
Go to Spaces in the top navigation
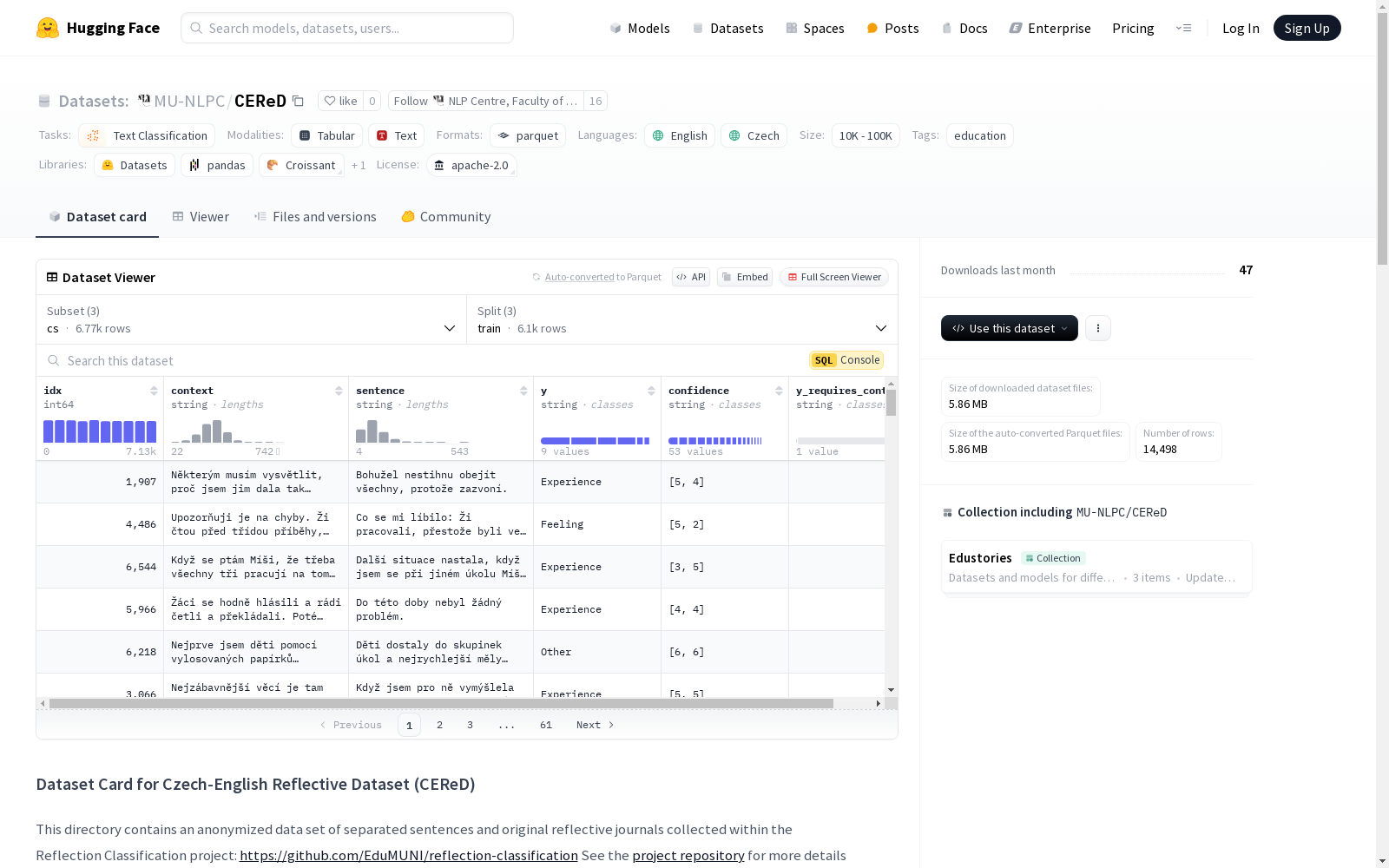tap(815, 28)
